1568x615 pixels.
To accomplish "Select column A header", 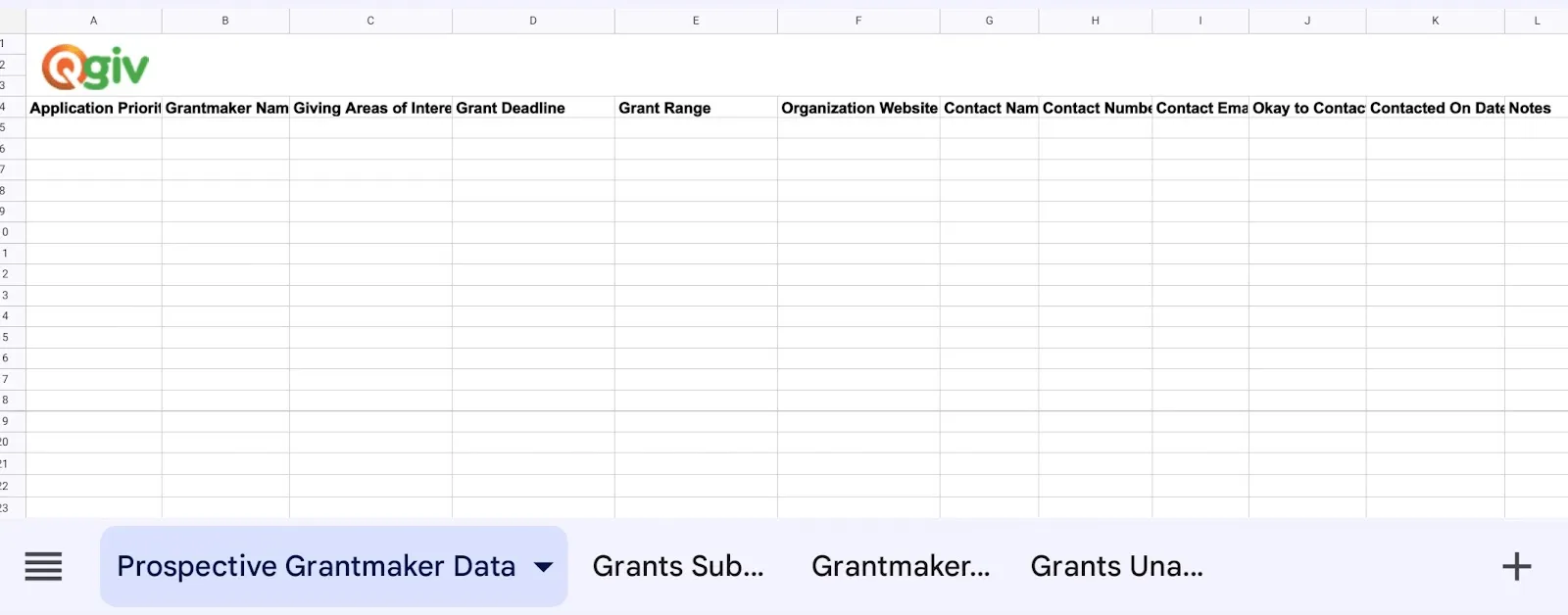I will point(94,21).
